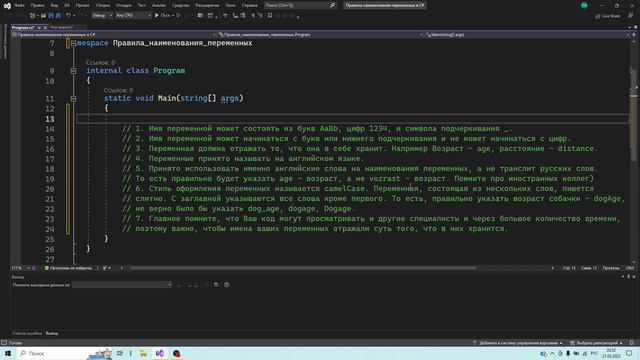The width and height of the screenshot is (640, 360).
Task: Click the Undo arrow icon
Action: click(x=68, y=16)
